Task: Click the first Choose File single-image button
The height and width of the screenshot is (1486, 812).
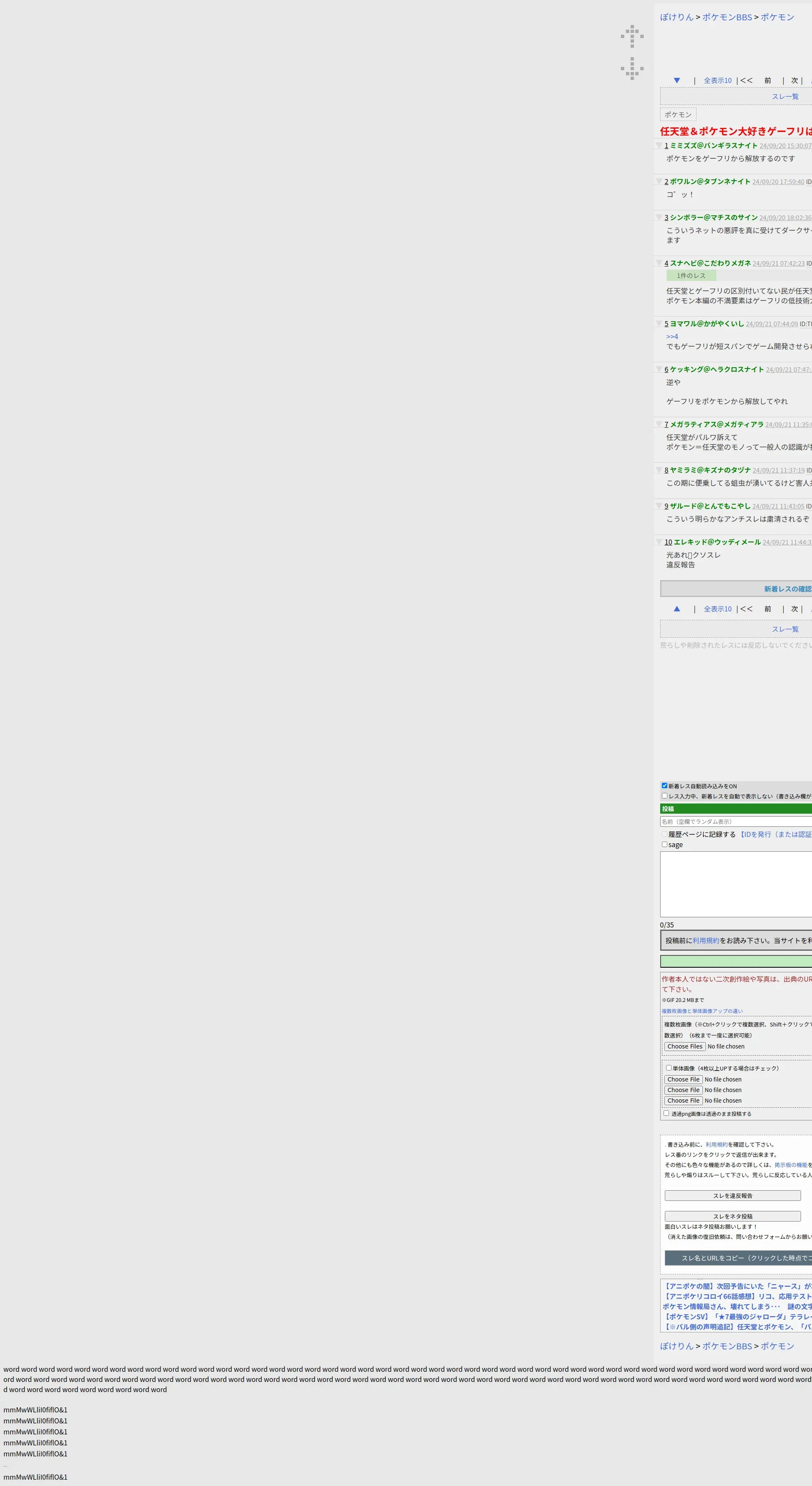Action: [x=683, y=1079]
